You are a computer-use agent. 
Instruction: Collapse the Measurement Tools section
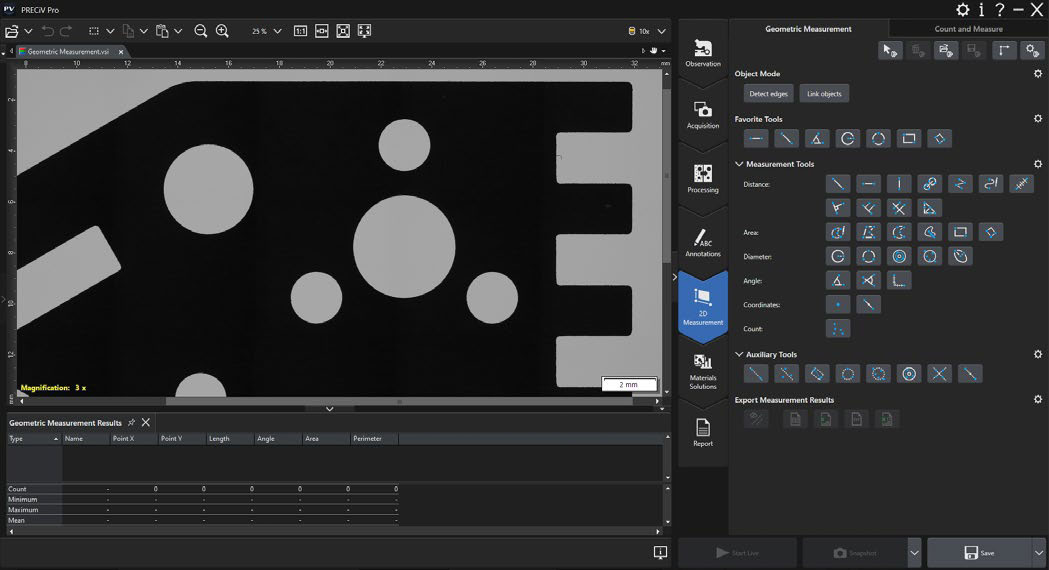[739, 164]
